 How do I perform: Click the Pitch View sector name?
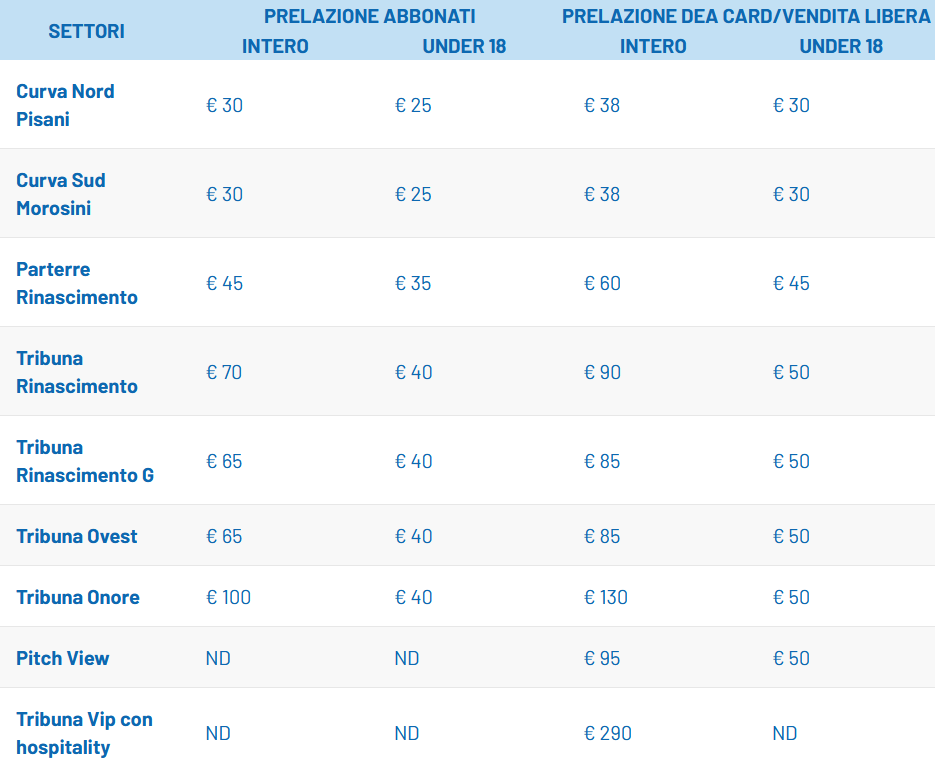(62, 658)
